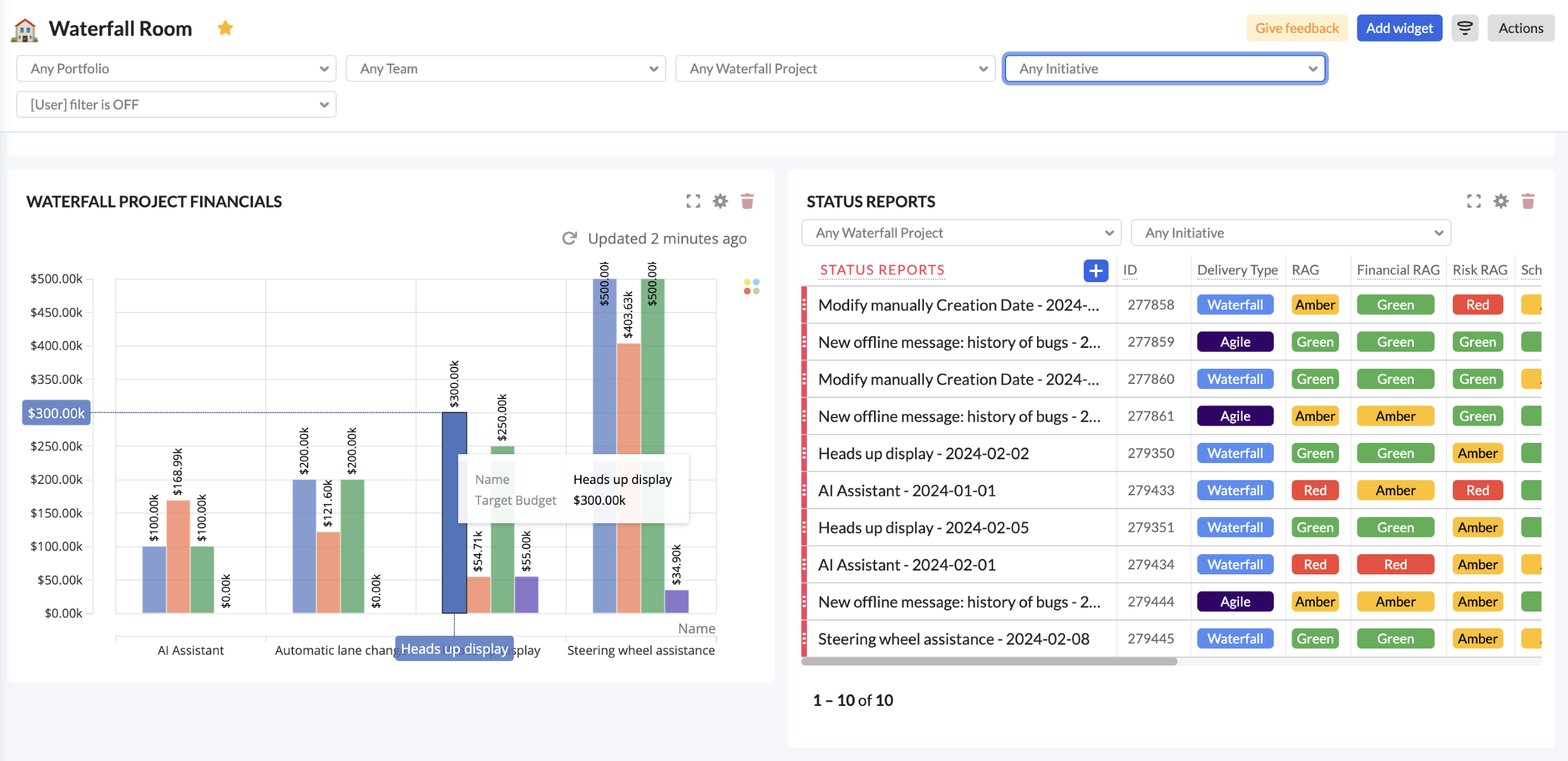Open Status Reports Any Initiative dropdown

(1291, 233)
